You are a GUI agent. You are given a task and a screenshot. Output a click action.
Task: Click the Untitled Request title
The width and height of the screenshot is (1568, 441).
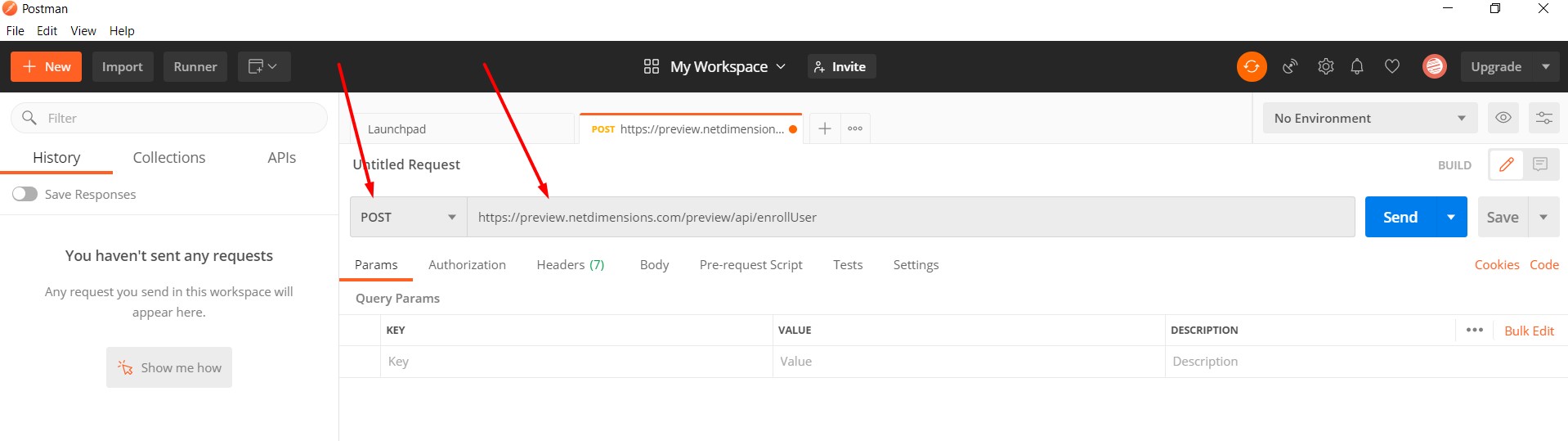406,164
